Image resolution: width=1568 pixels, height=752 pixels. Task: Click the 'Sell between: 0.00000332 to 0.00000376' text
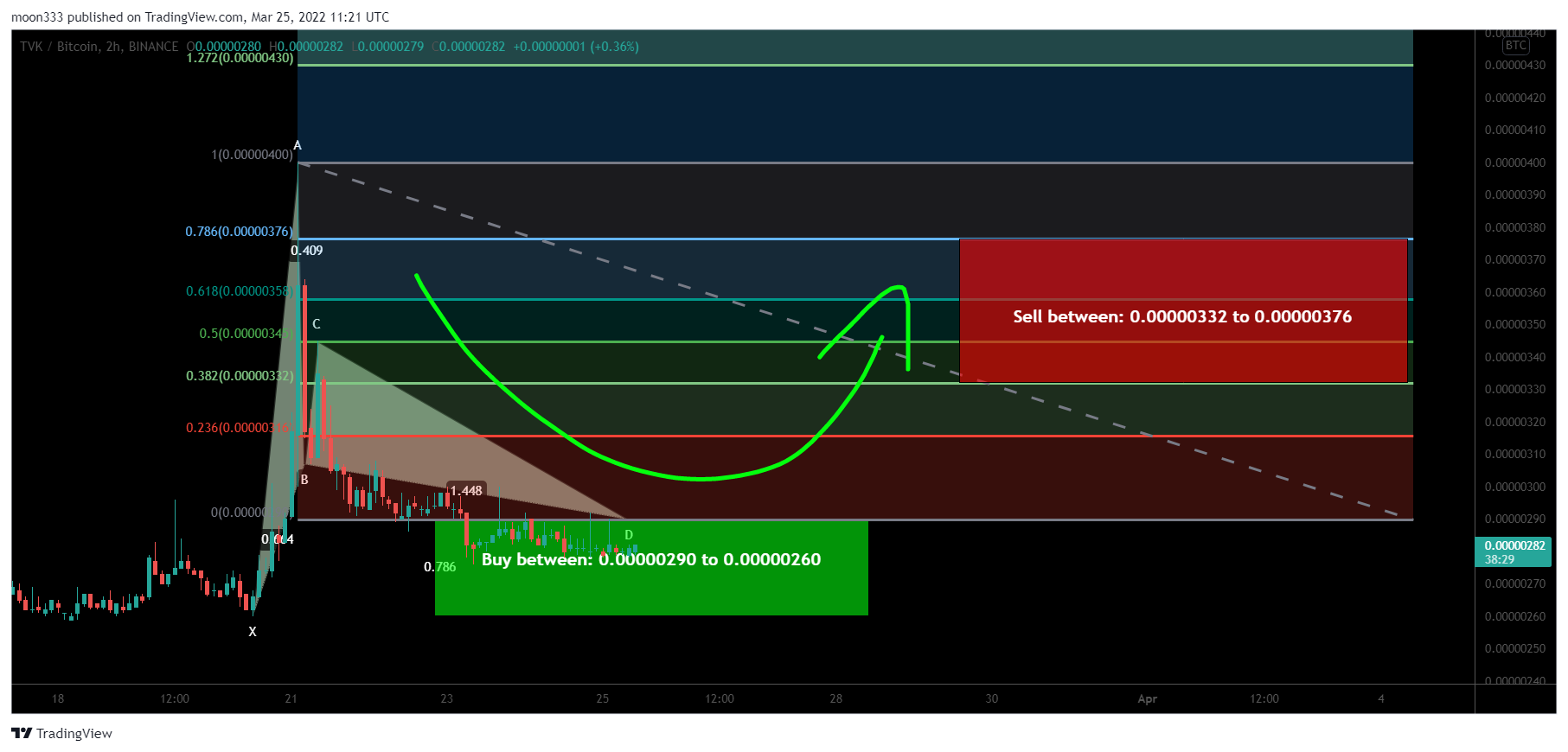coord(1182,316)
